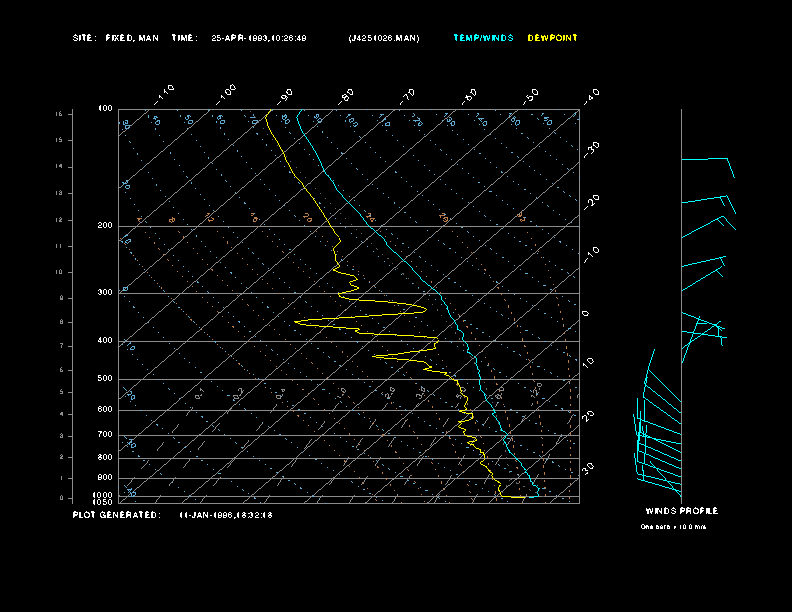Click the 100 pressure label at top left

tap(105, 108)
